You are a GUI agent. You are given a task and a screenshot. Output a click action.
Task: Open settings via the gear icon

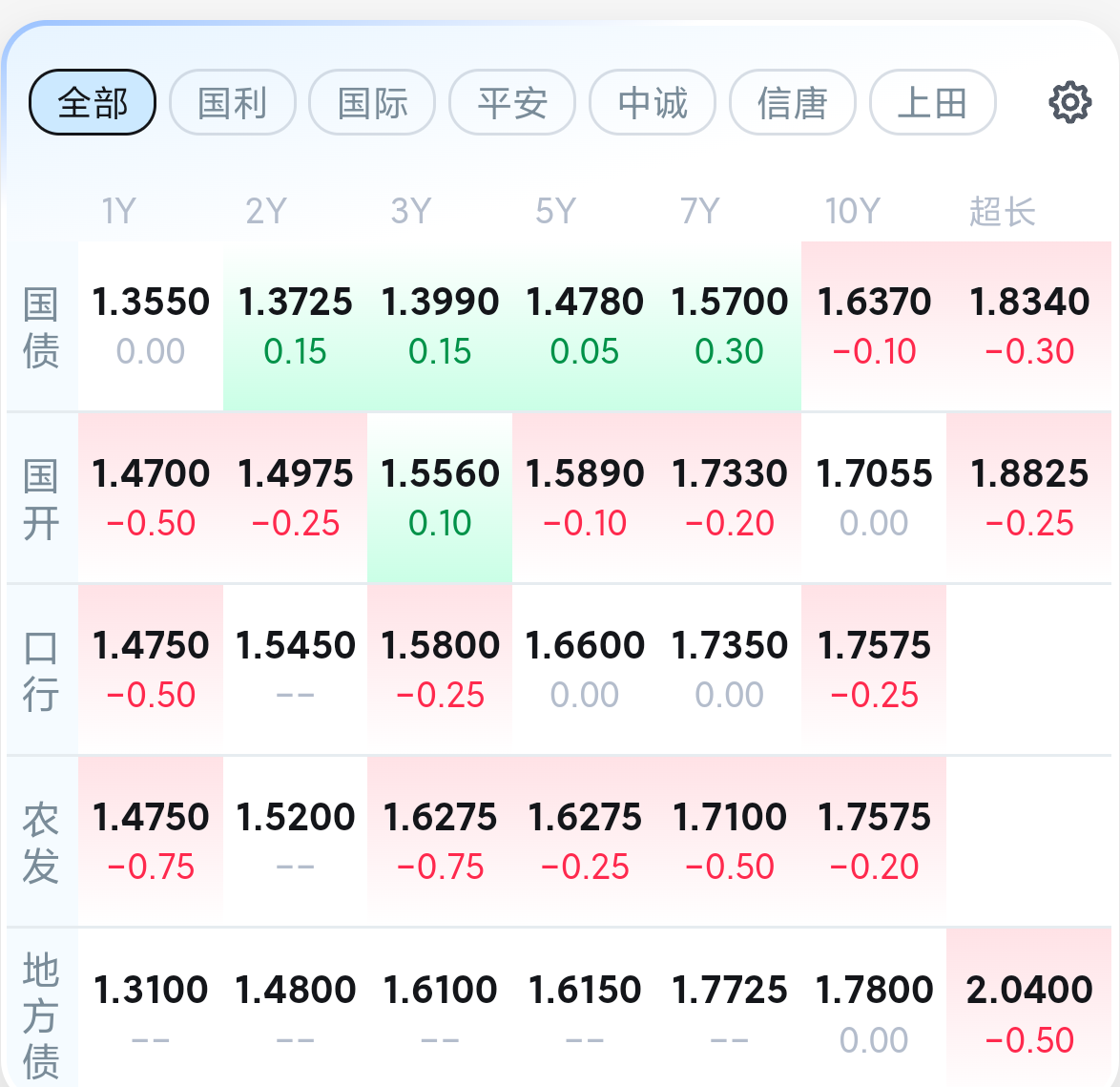(1069, 102)
